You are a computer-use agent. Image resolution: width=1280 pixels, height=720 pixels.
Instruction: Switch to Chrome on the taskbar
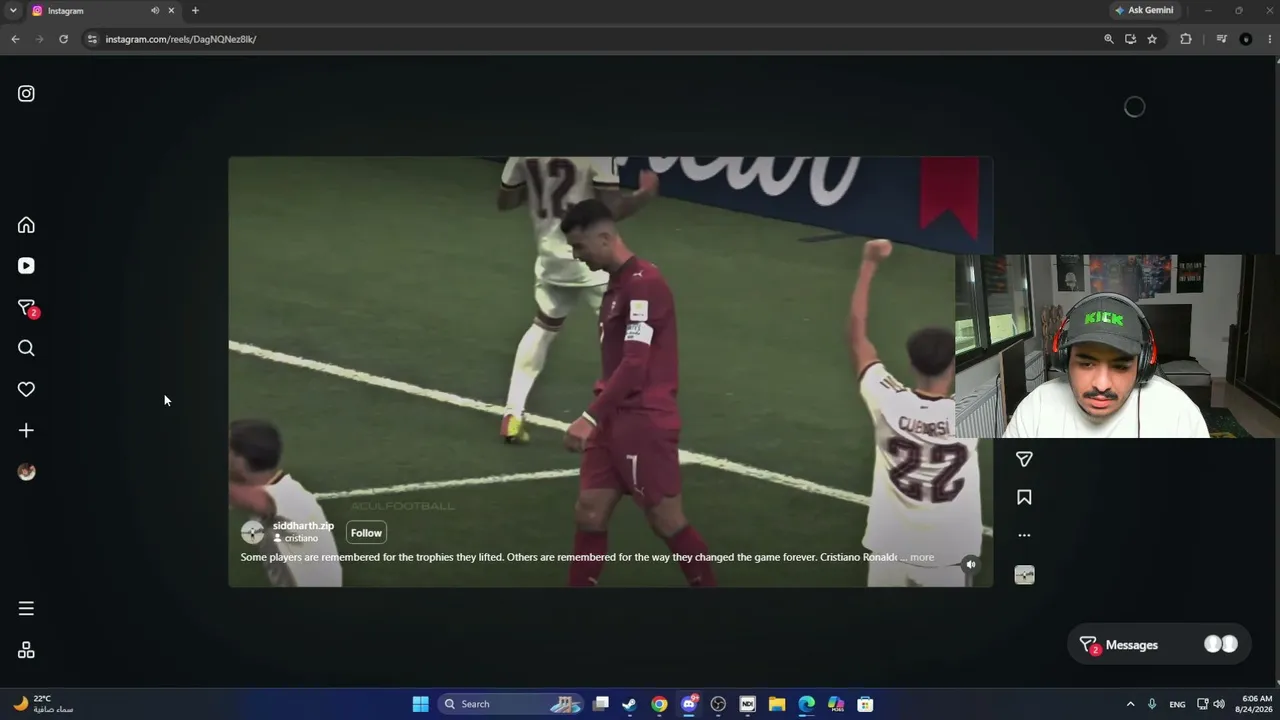click(x=659, y=704)
